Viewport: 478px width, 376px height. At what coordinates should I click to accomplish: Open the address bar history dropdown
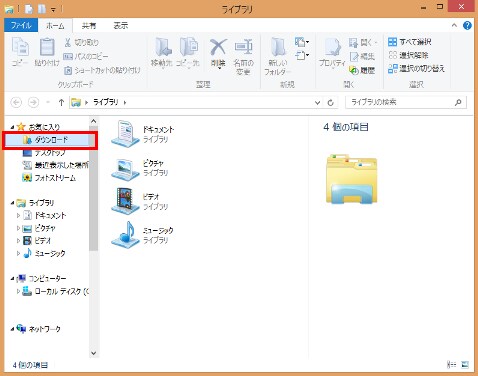[317, 103]
